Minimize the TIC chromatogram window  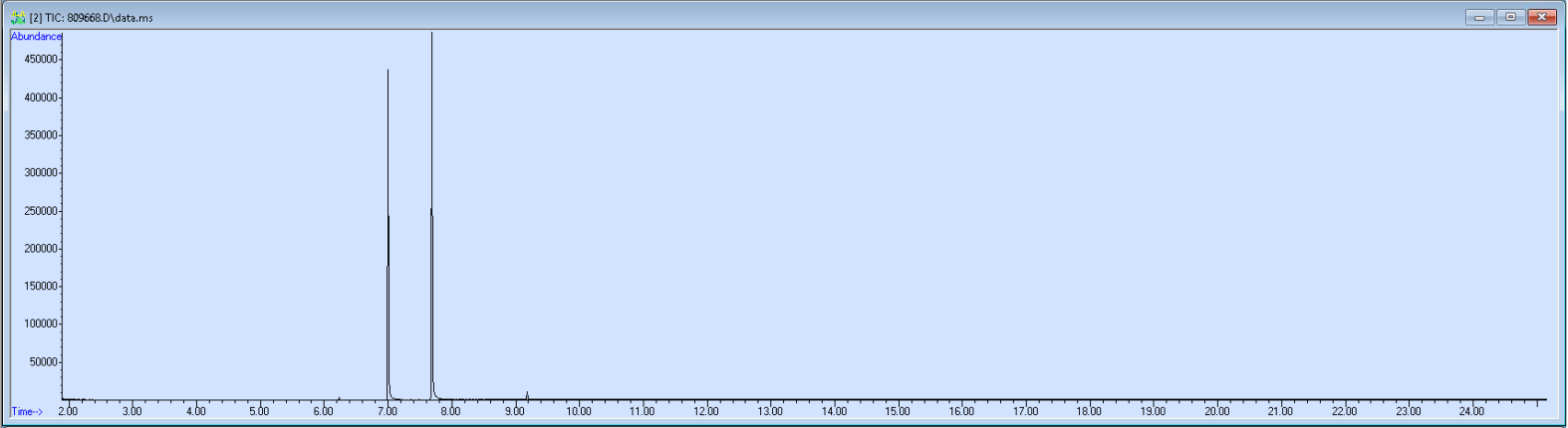point(1479,17)
